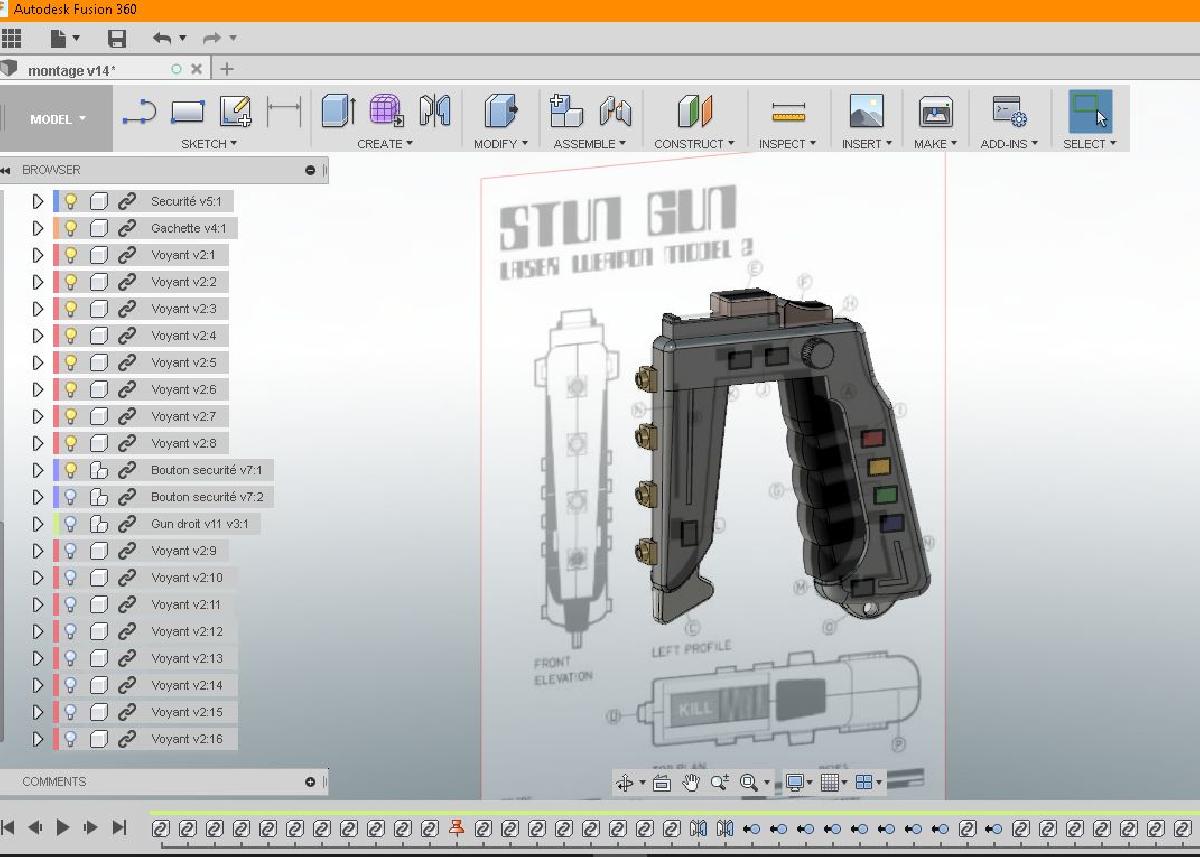Open the CREATE menu
Image resolution: width=1200 pixels, height=857 pixels.
click(x=385, y=144)
